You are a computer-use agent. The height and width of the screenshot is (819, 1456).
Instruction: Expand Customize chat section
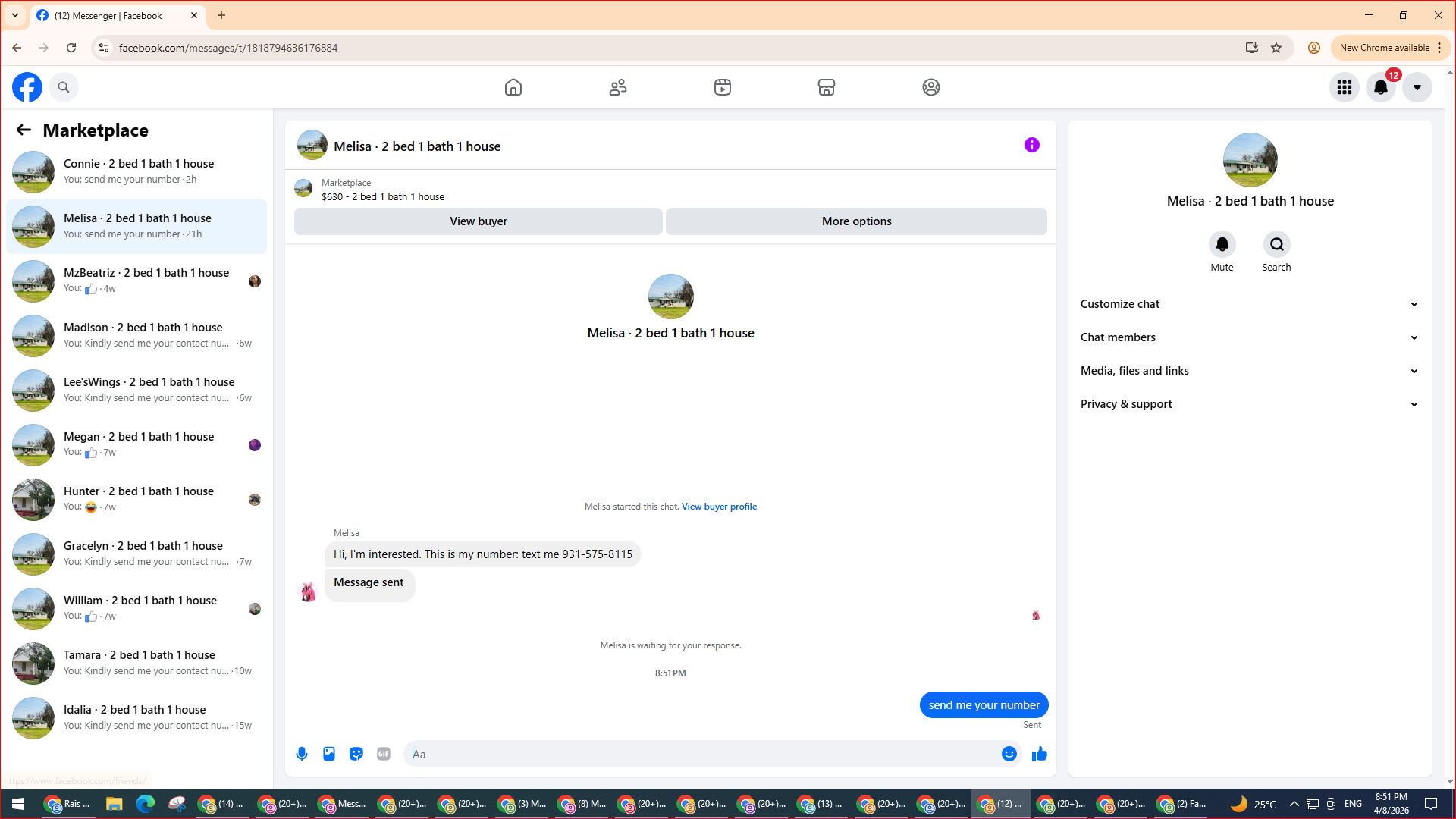tap(1249, 304)
